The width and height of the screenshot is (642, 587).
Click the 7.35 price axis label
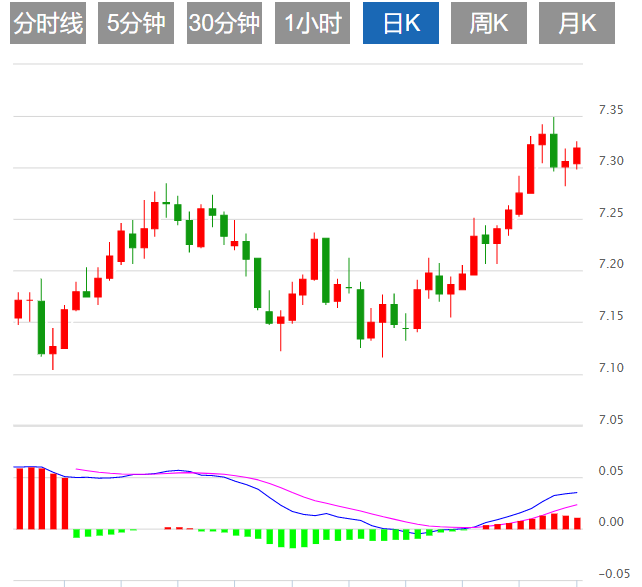coord(611,110)
